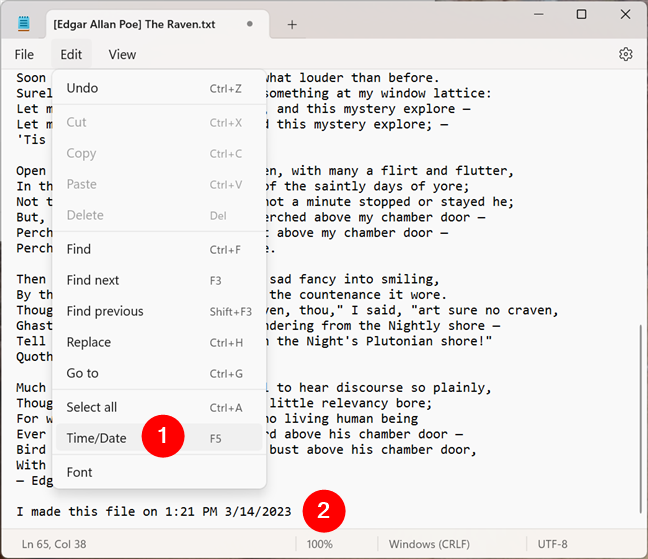Viewport: 648px width, 559px height.
Task: Click text 'little relevancy bore;'
Action: (x=351, y=403)
